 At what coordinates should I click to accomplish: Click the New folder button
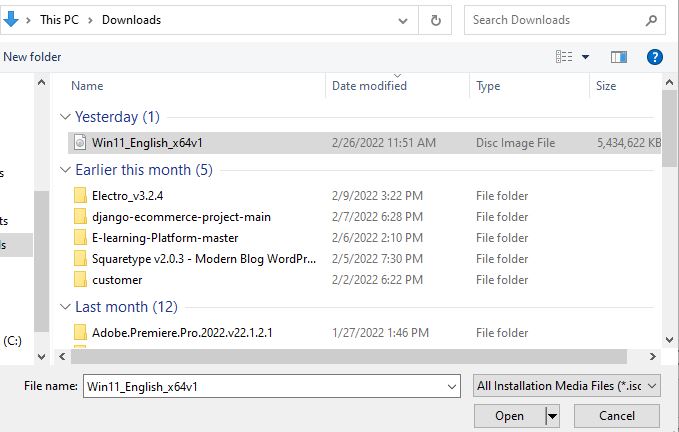point(32,57)
